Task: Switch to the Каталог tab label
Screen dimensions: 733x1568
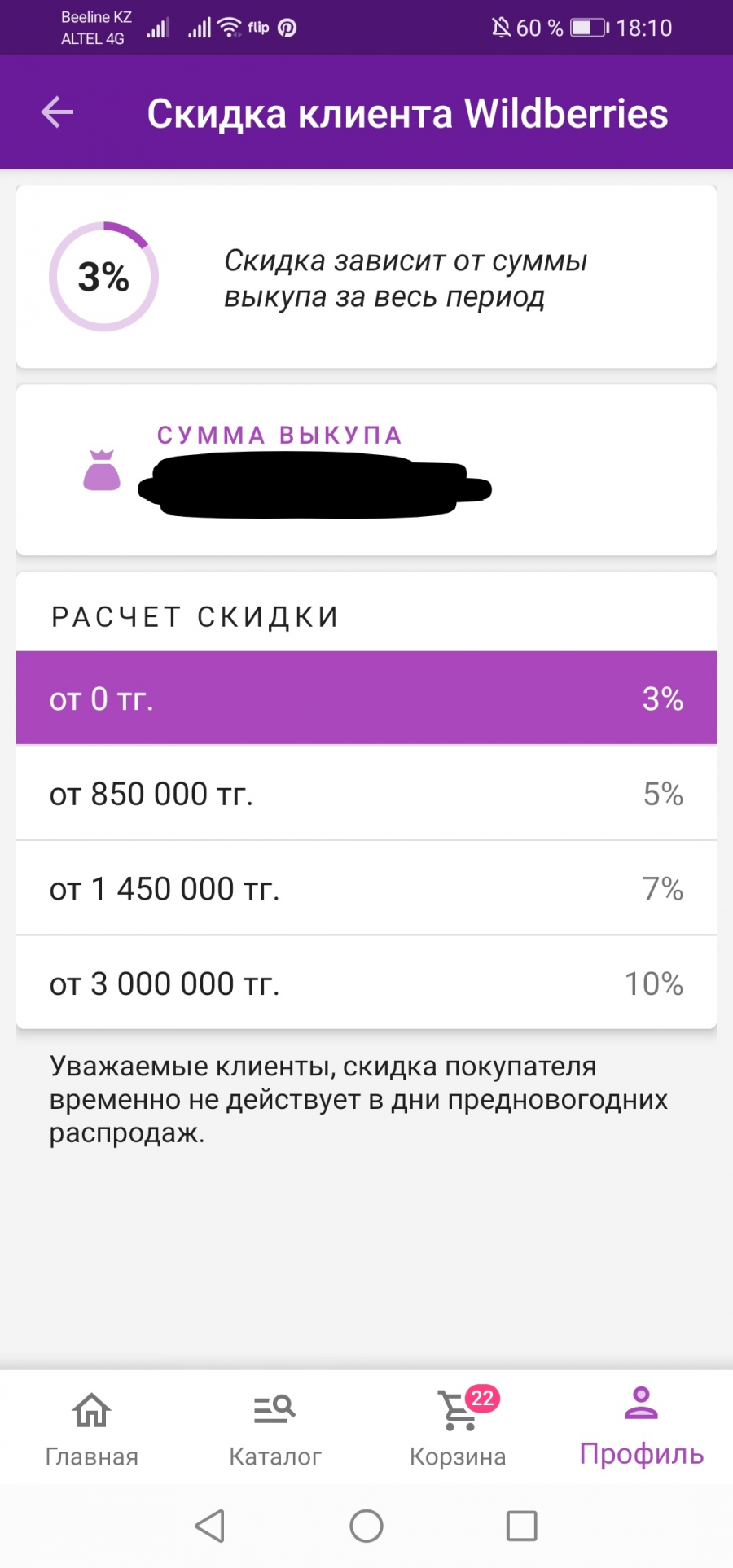Action: click(275, 1456)
